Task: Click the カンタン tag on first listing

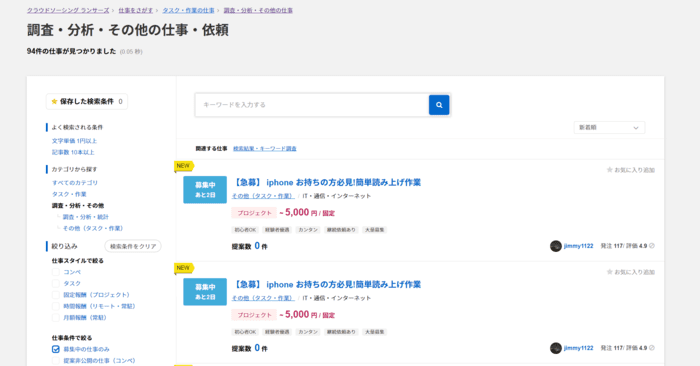Action: click(308, 230)
